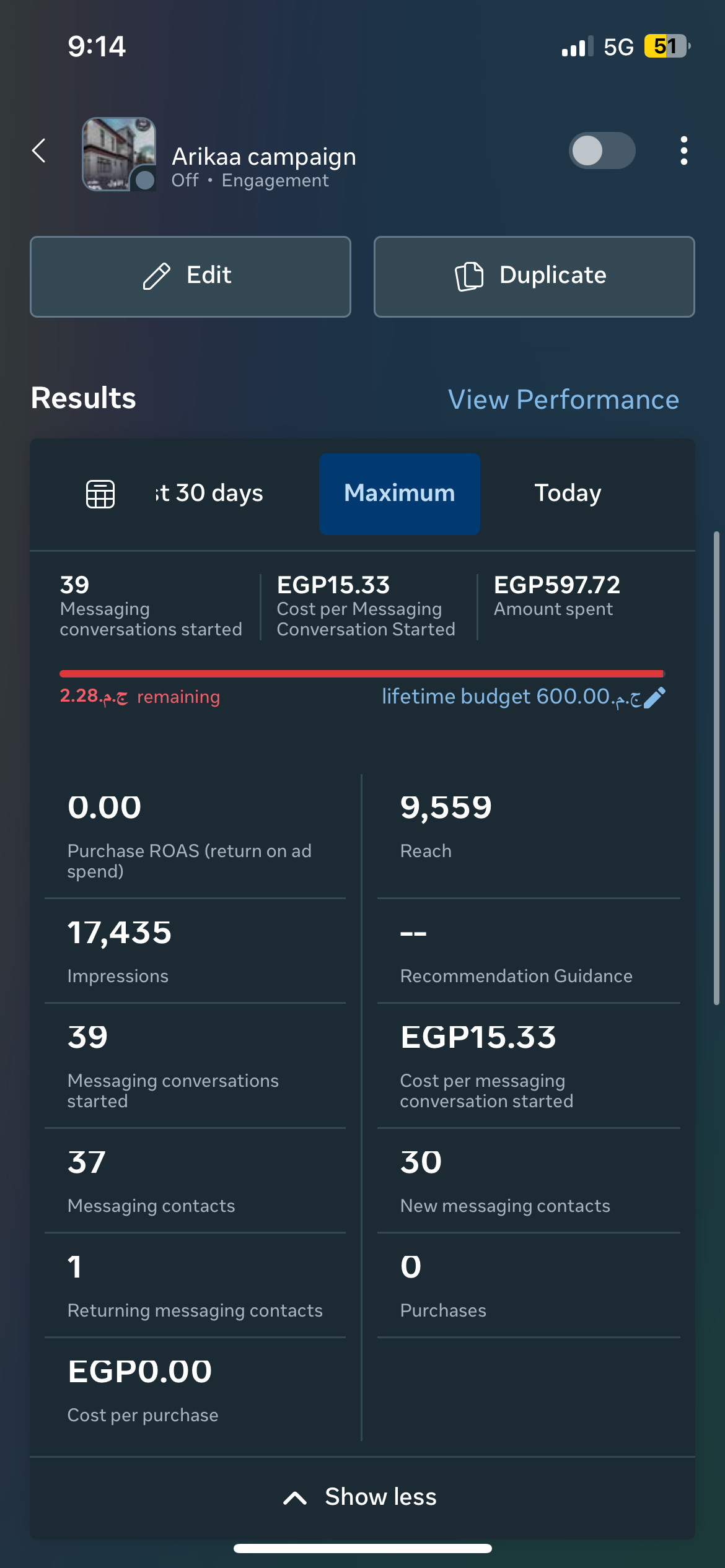Image resolution: width=725 pixels, height=1568 pixels.
Task: Select the Maximum time range tab
Action: point(400,494)
